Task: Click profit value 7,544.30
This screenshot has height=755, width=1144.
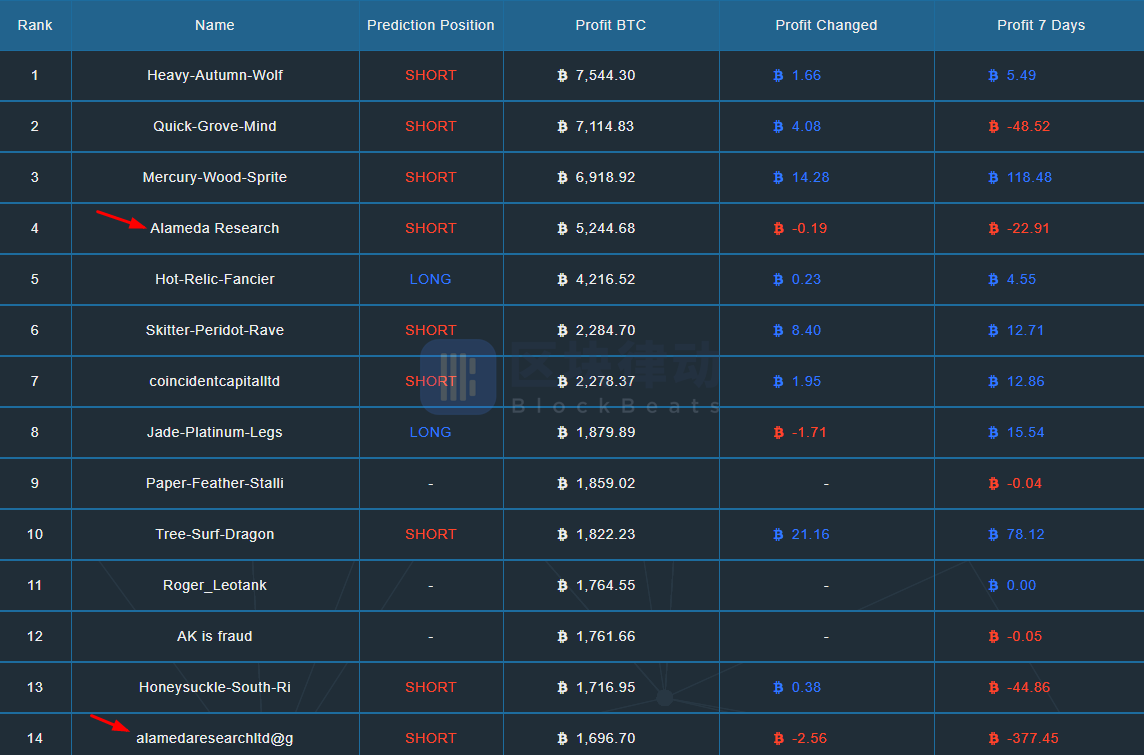Action: [x=605, y=75]
